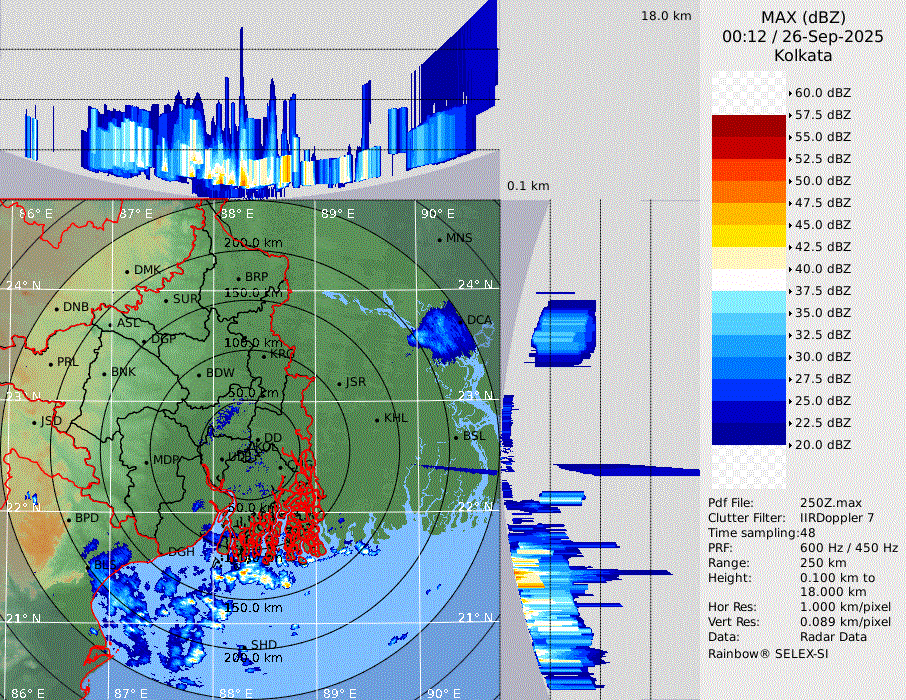Click the IIRDoppler 7 clutter filter value

tap(837, 518)
